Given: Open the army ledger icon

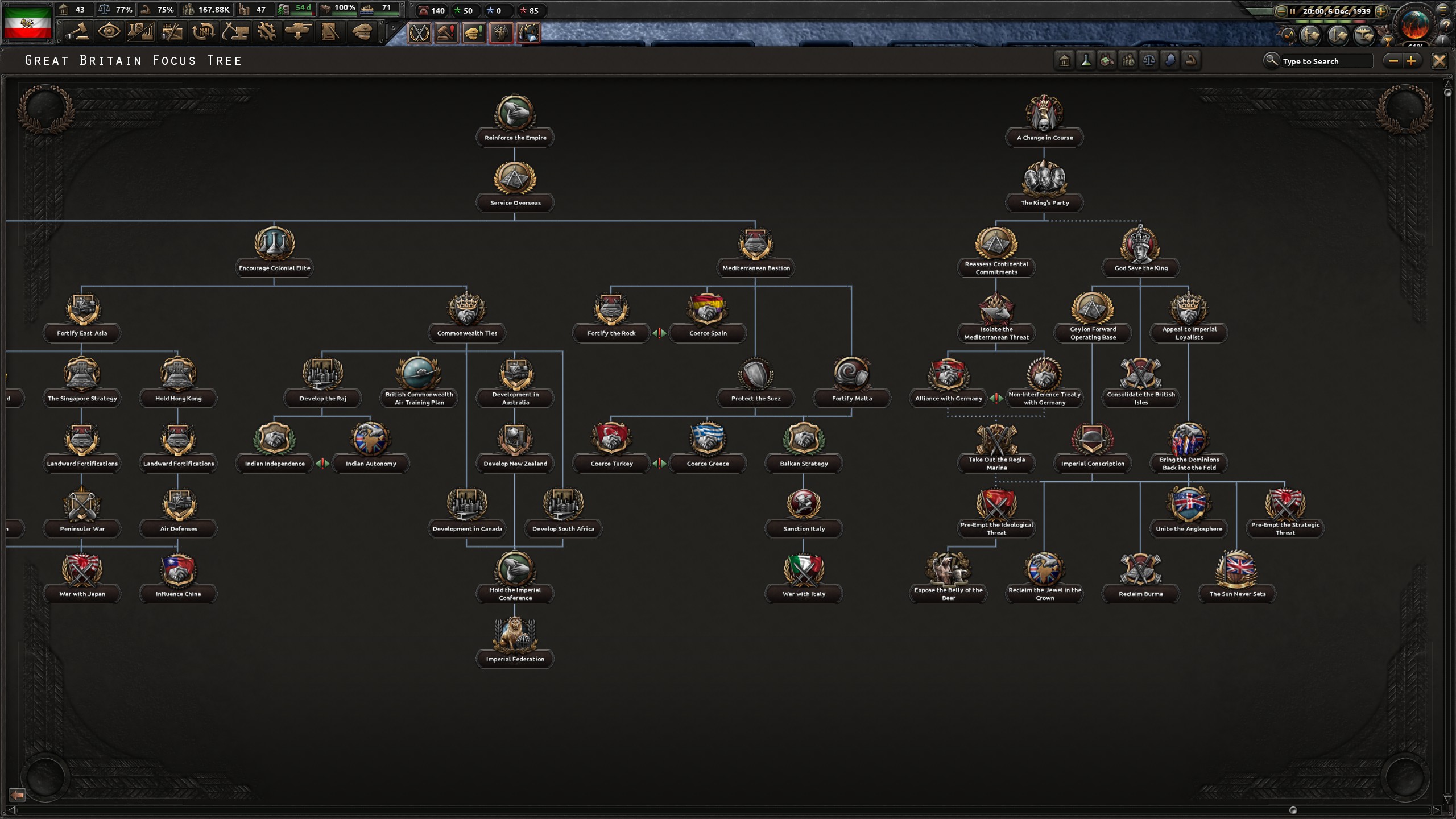Looking at the screenshot, I should pyautogui.click(x=1310, y=35).
